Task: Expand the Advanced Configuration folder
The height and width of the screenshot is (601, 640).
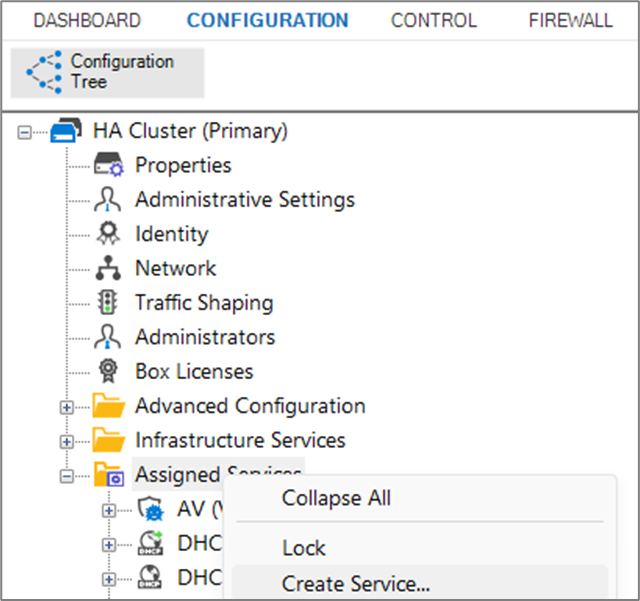Action: pos(67,407)
